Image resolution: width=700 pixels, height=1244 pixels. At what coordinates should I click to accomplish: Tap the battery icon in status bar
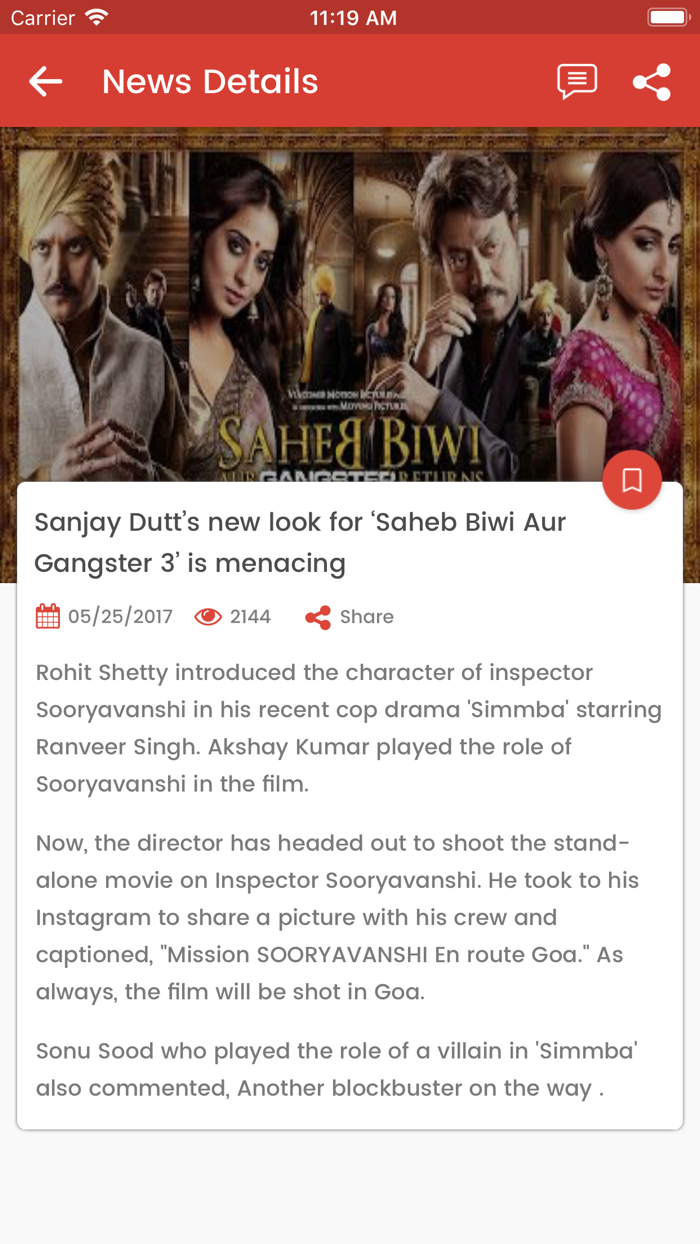667,17
